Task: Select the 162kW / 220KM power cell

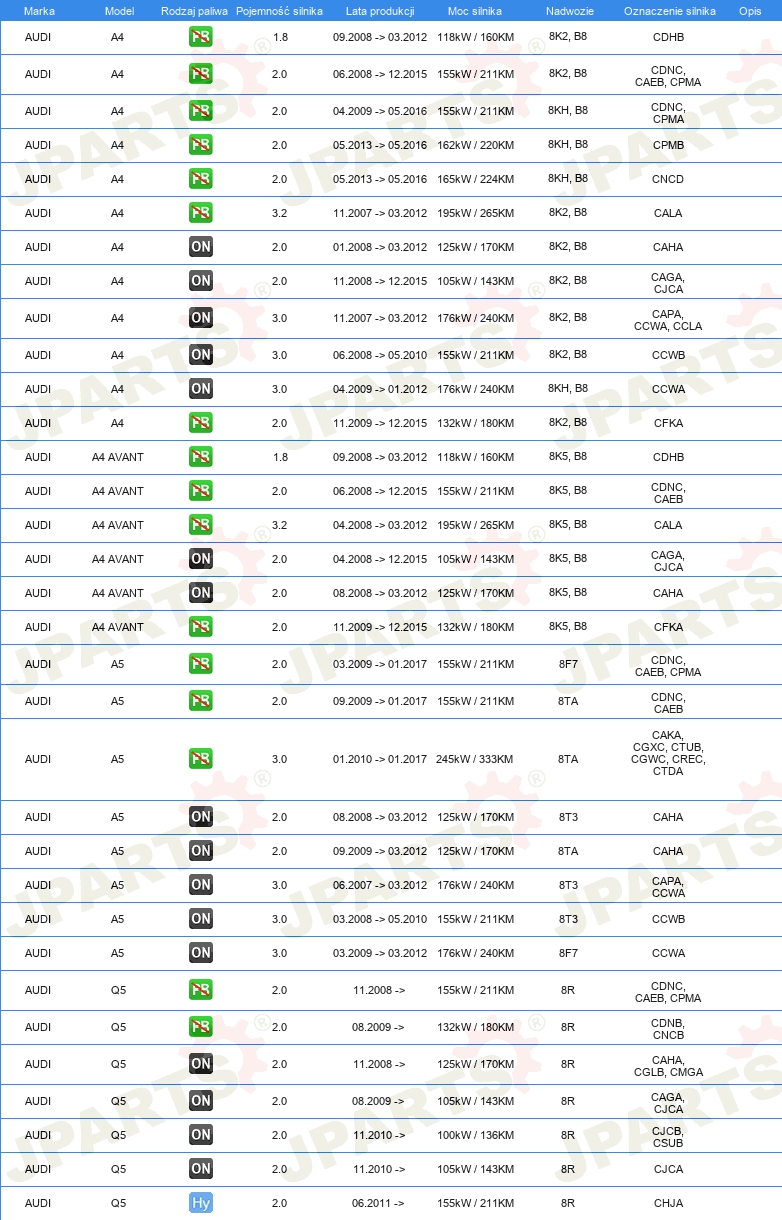Action: [476, 145]
